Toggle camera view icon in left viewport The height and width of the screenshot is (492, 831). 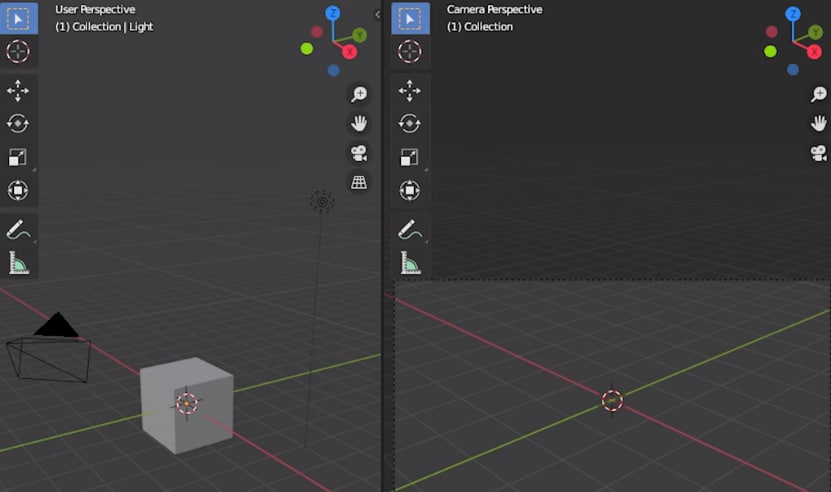359,153
